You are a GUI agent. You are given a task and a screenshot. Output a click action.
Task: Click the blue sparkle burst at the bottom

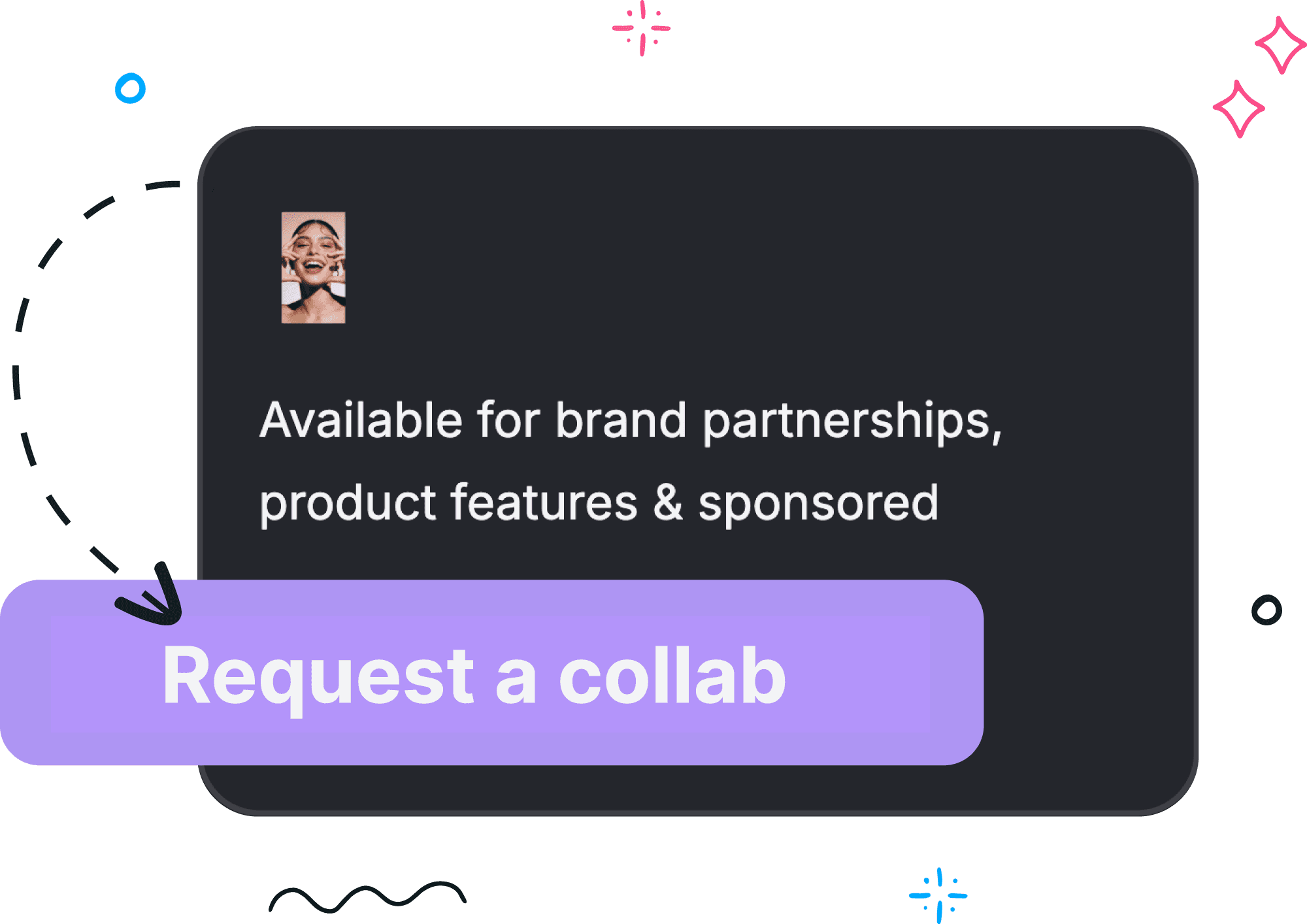(938, 895)
